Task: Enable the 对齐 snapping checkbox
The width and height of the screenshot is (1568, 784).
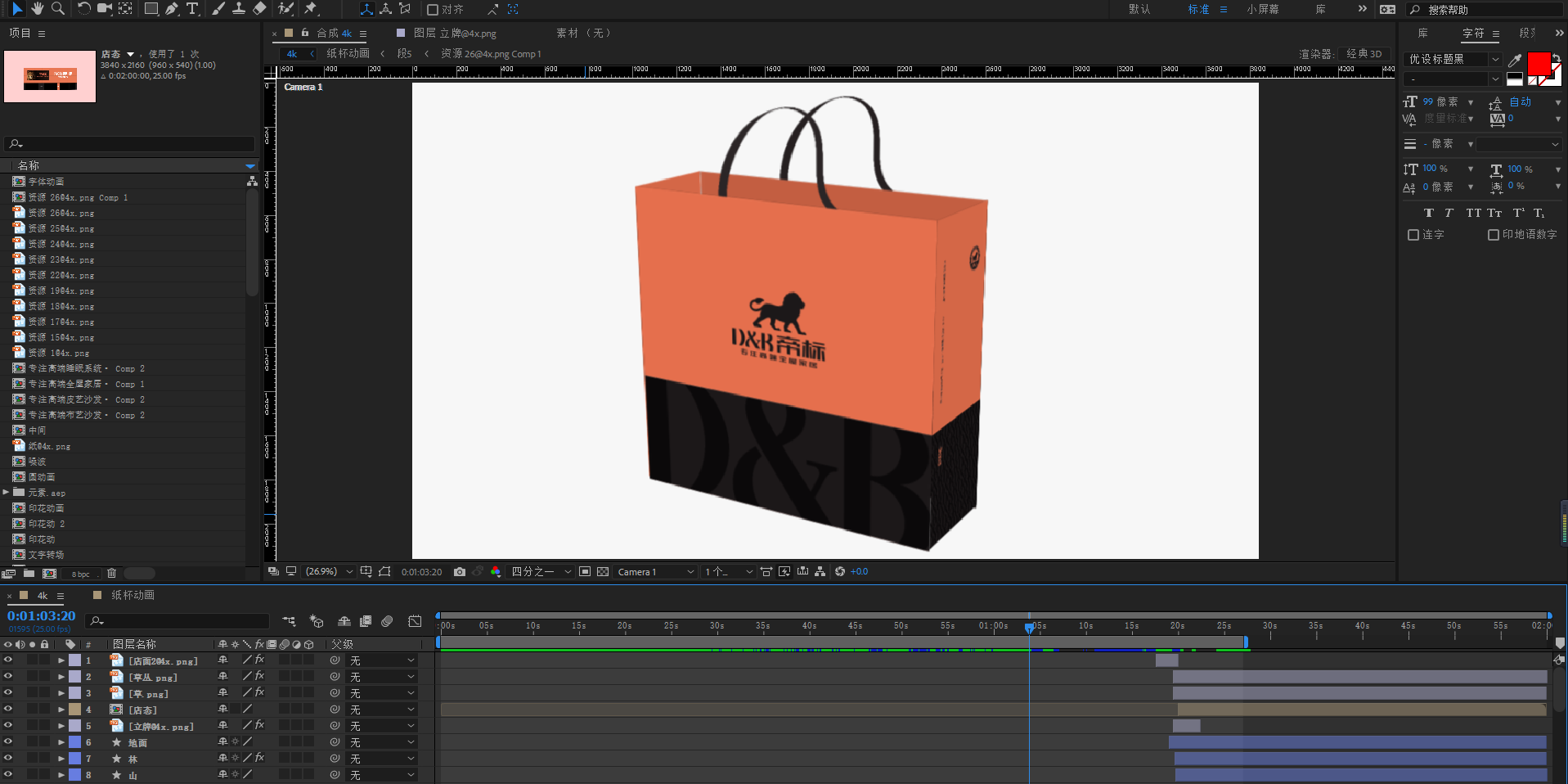Action: click(434, 10)
